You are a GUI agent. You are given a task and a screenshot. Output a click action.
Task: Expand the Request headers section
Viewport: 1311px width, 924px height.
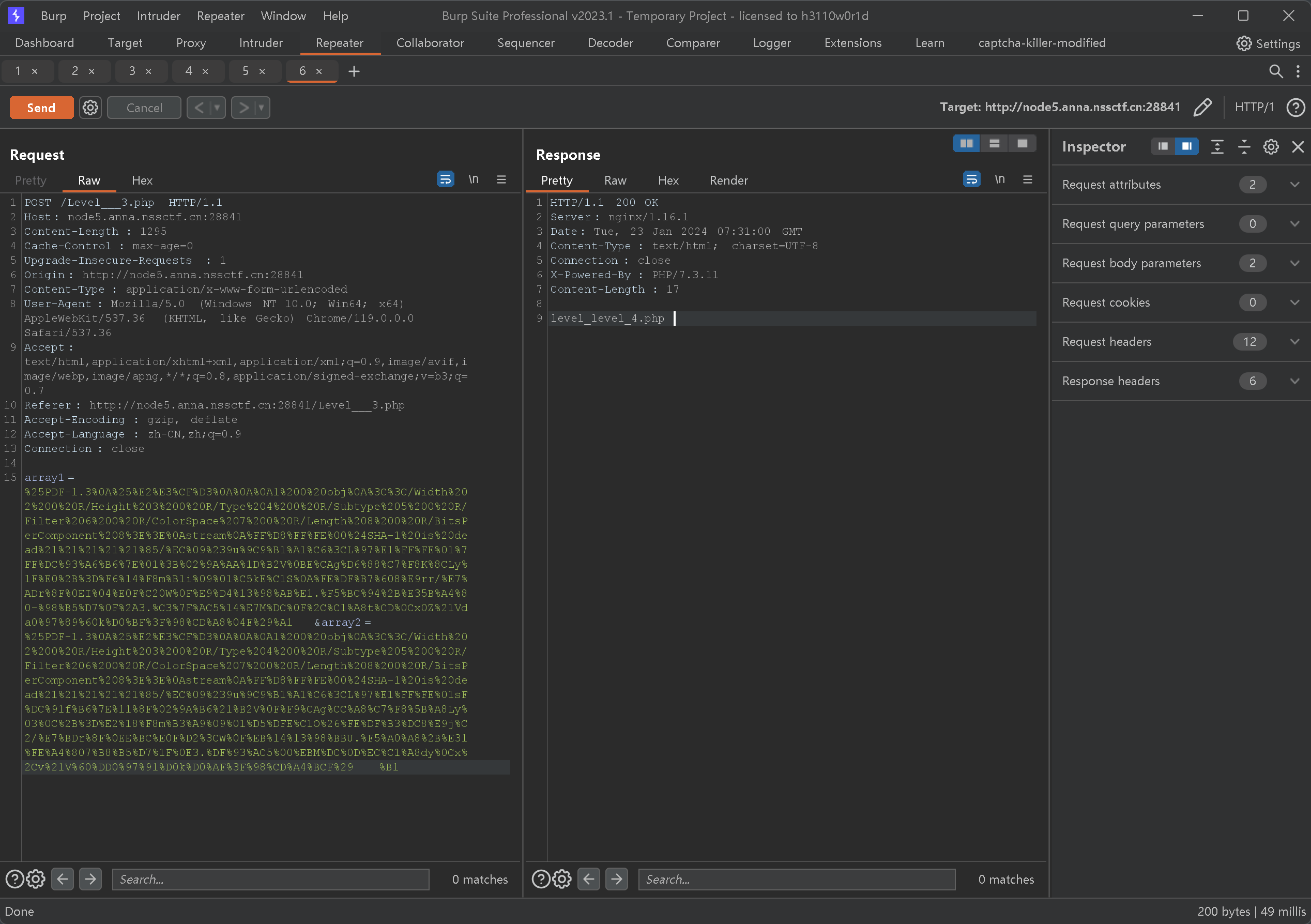coord(1294,341)
